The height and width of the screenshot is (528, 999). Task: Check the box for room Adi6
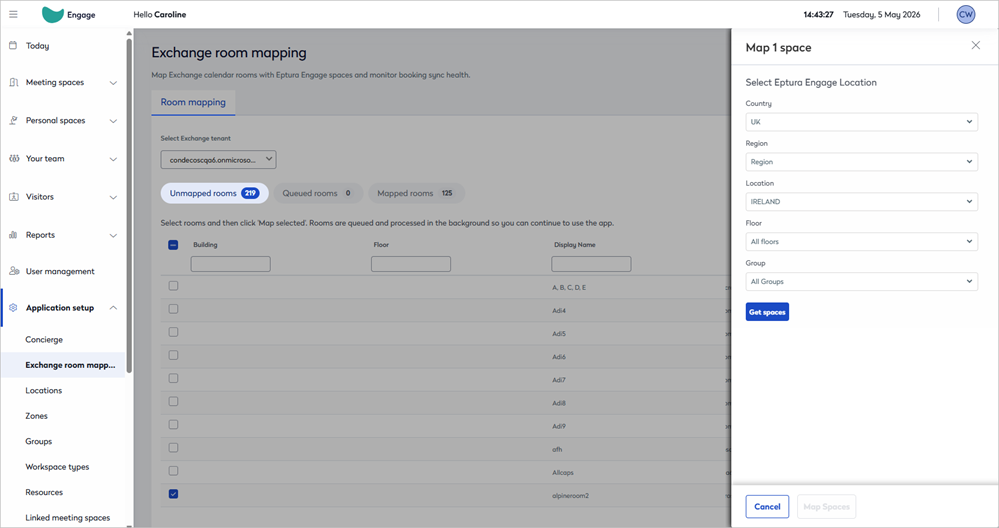[173, 355]
